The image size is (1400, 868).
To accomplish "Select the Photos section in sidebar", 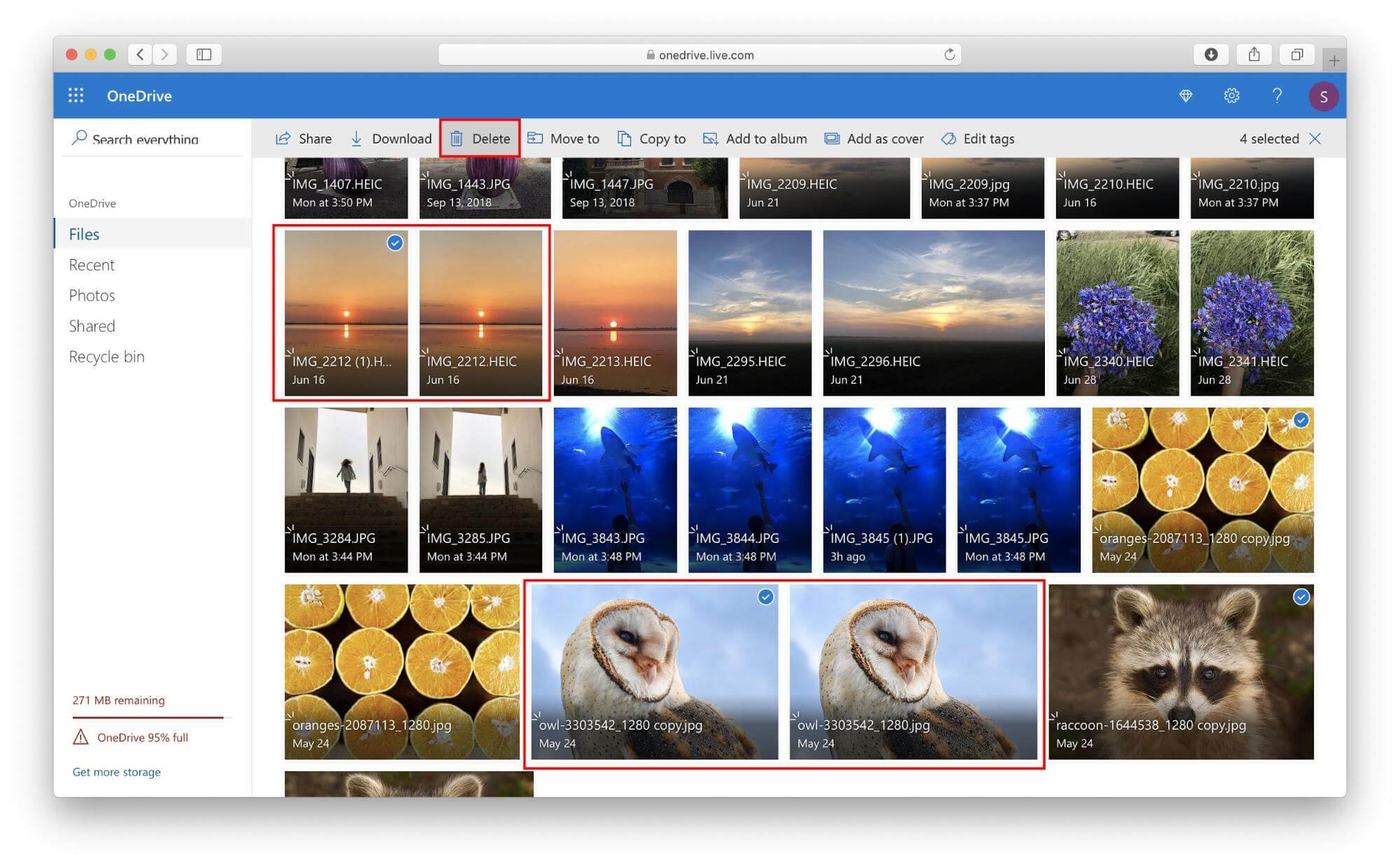I will (x=92, y=294).
